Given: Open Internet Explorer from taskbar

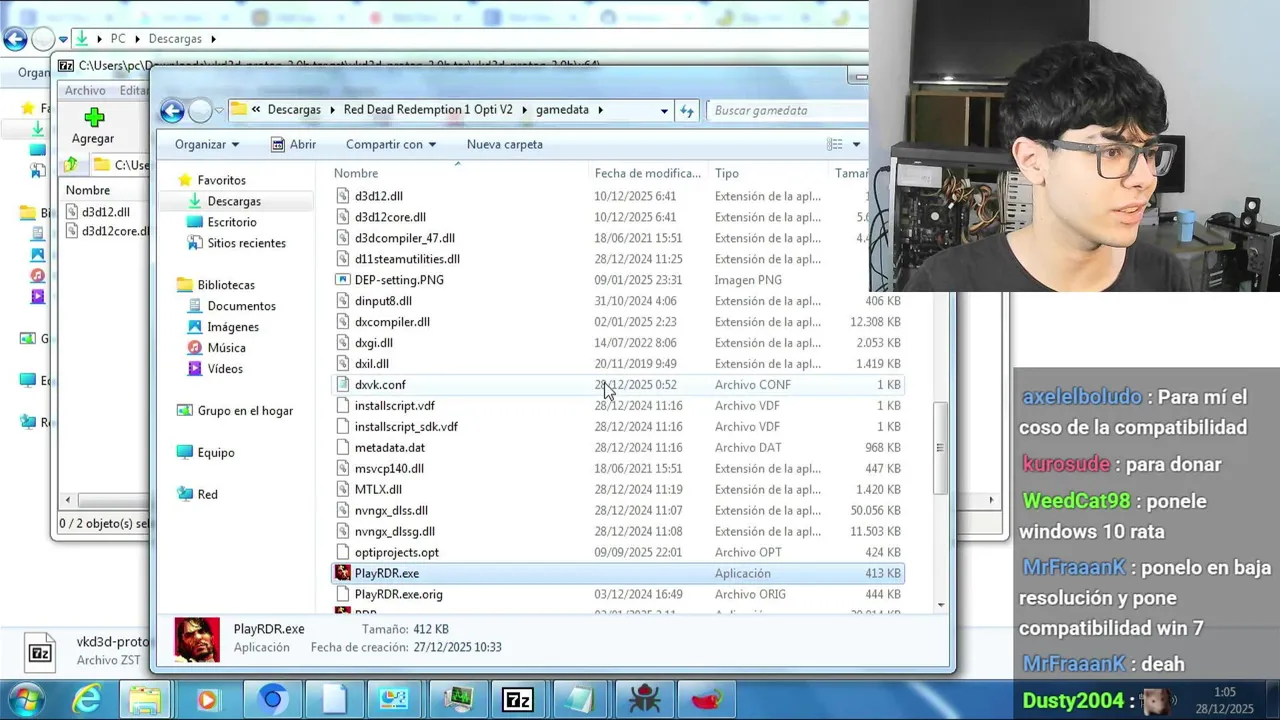Looking at the screenshot, I should (x=87, y=699).
